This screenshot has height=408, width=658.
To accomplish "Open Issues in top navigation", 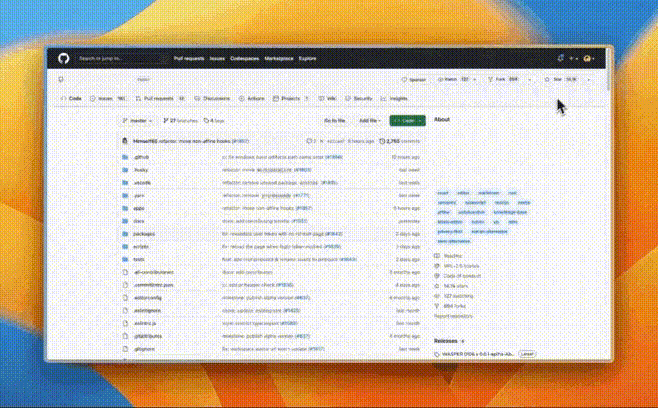I will (217, 59).
